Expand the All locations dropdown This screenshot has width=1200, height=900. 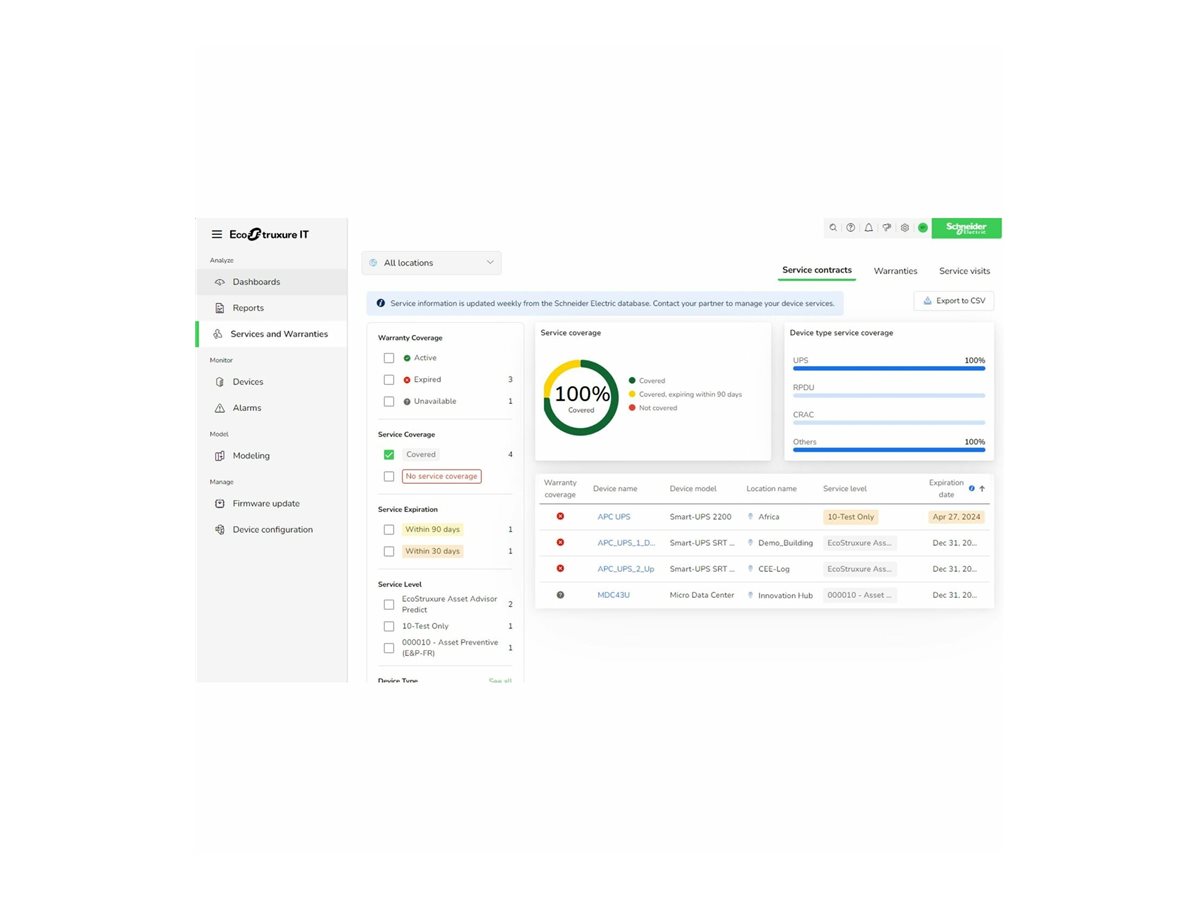[431, 263]
